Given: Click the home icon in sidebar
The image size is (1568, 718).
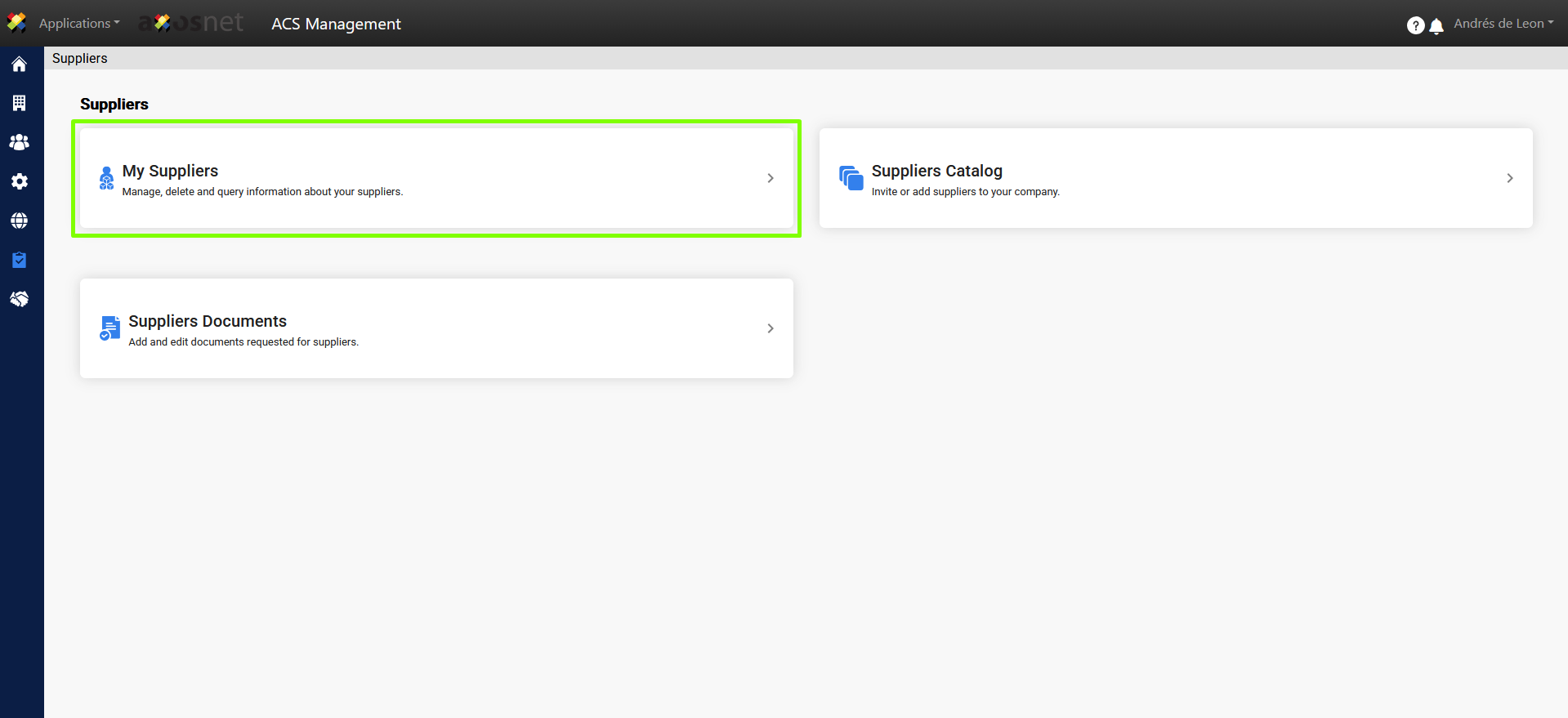Looking at the screenshot, I should point(19,65).
